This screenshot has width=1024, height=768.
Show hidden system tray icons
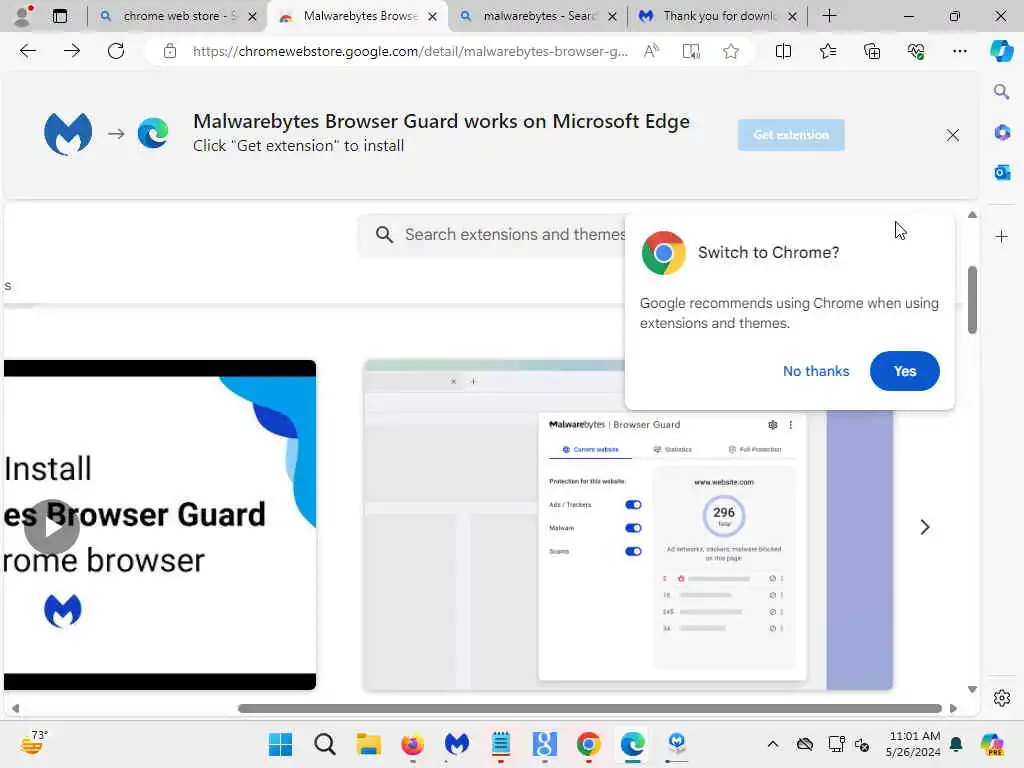(773, 744)
